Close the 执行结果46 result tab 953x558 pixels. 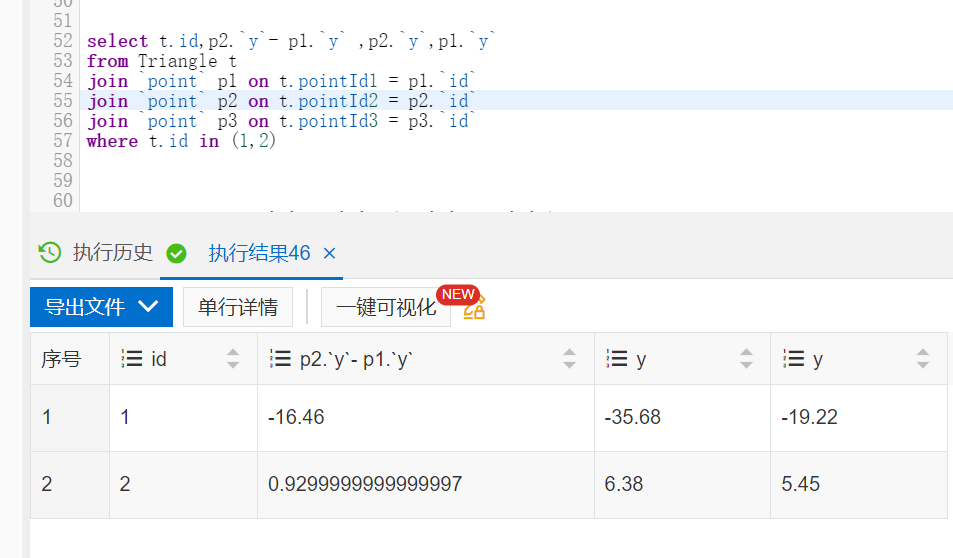(329, 253)
